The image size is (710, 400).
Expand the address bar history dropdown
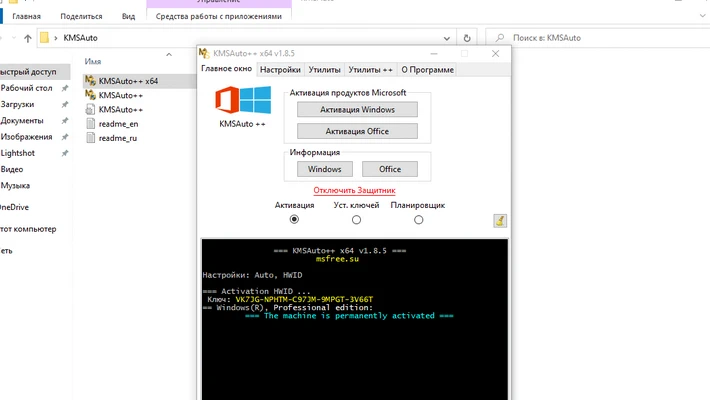tap(446, 39)
